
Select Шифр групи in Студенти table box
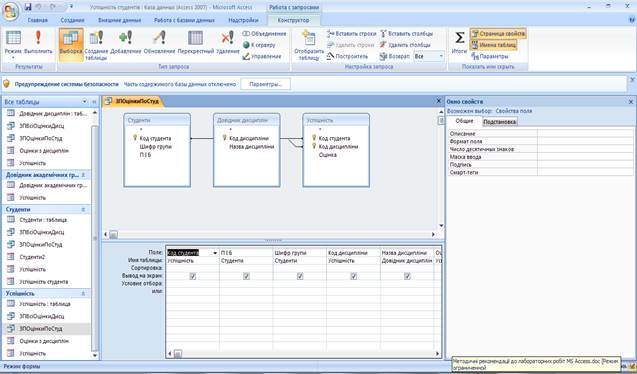(x=156, y=146)
